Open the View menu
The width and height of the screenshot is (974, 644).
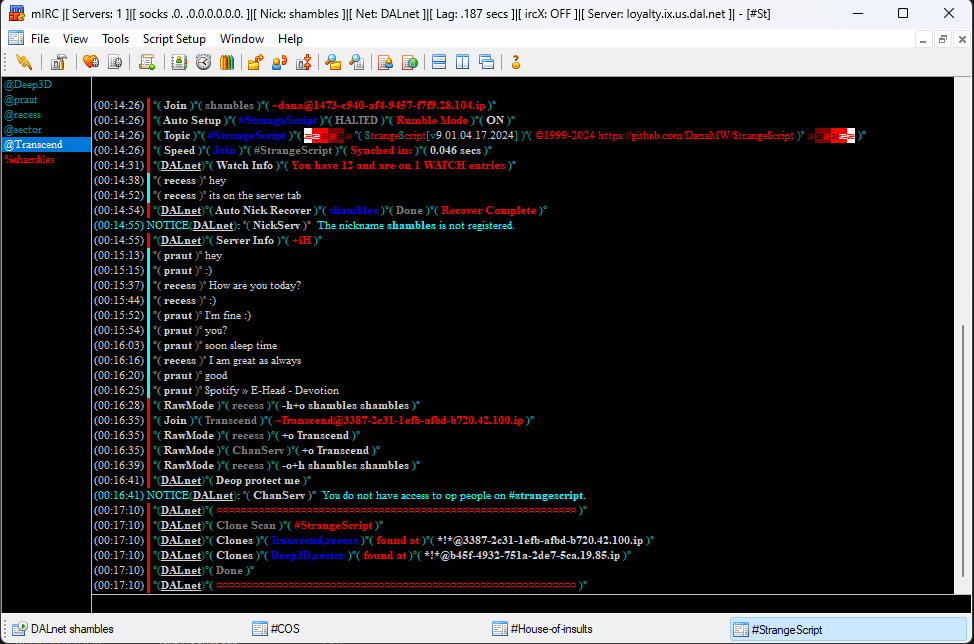[75, 39]
